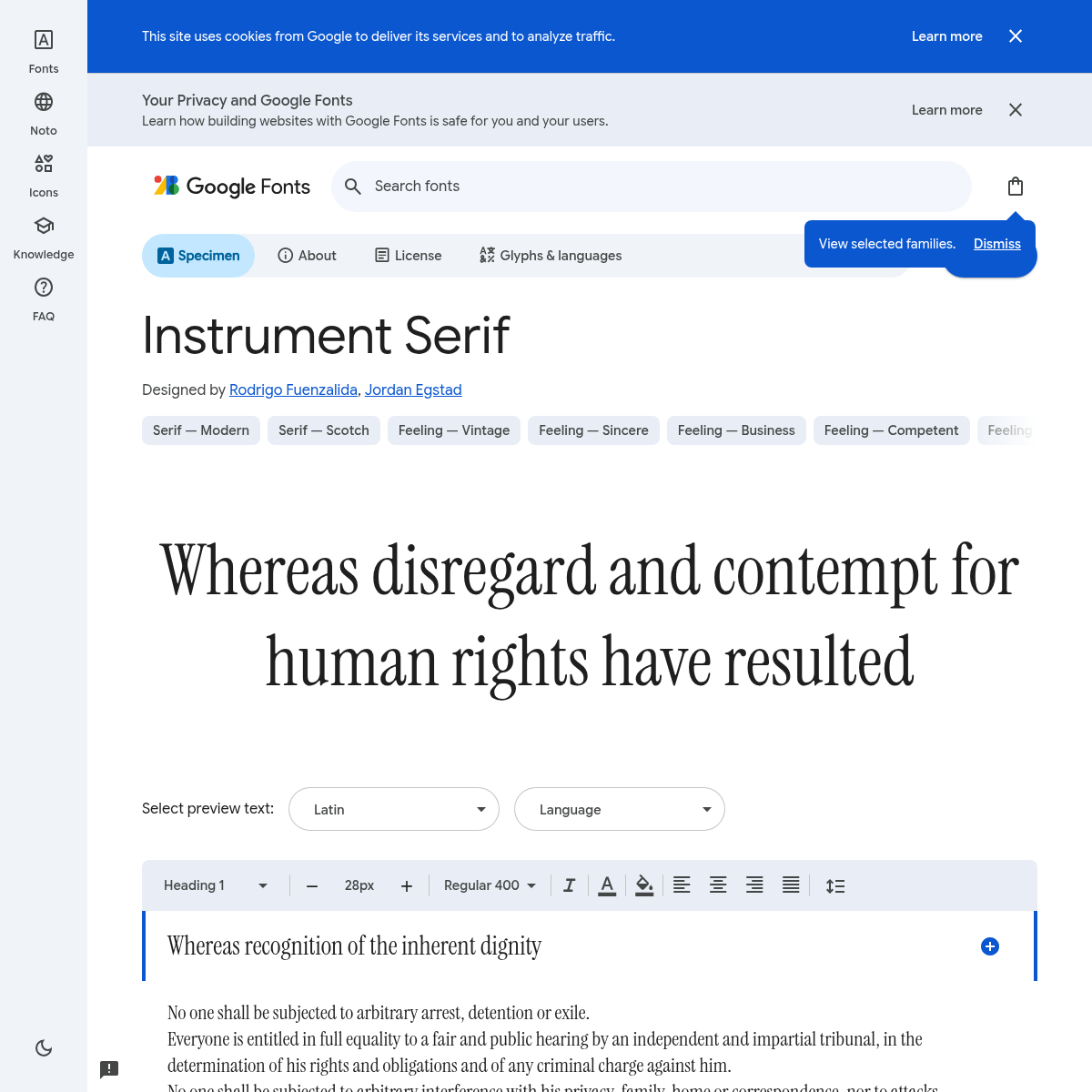
Task: Open designer Rodrigo Fuenzalida link
Action: pos(293,389)
